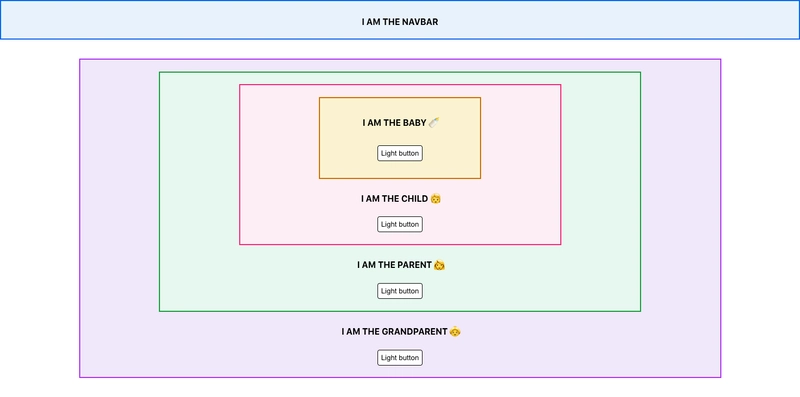This screenshot has width=800, height=397.
Task: Click the Light button under the parent heading
Action: tap(399, 291)
